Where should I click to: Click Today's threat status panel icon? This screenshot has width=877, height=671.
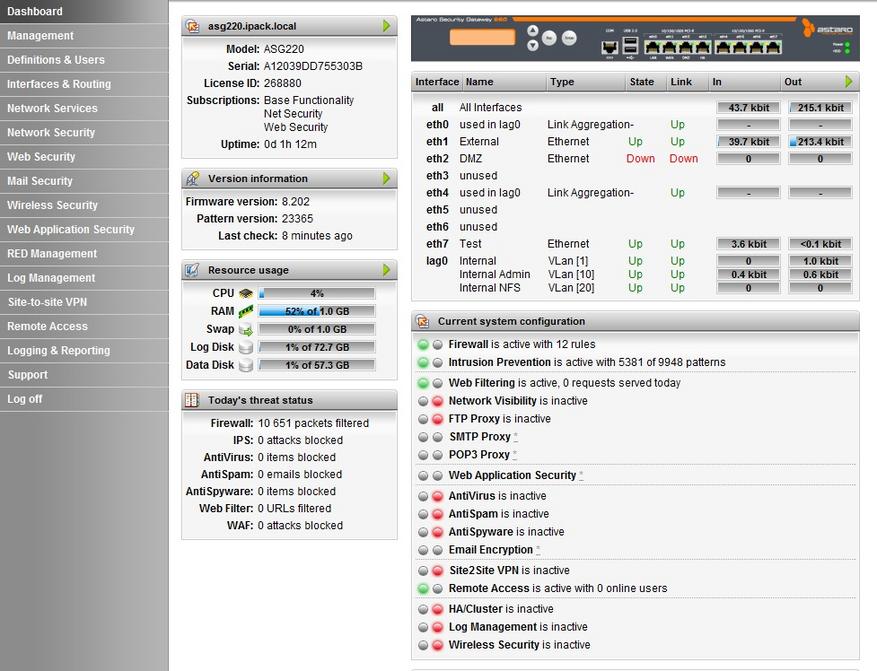click(x=192, y=400)
